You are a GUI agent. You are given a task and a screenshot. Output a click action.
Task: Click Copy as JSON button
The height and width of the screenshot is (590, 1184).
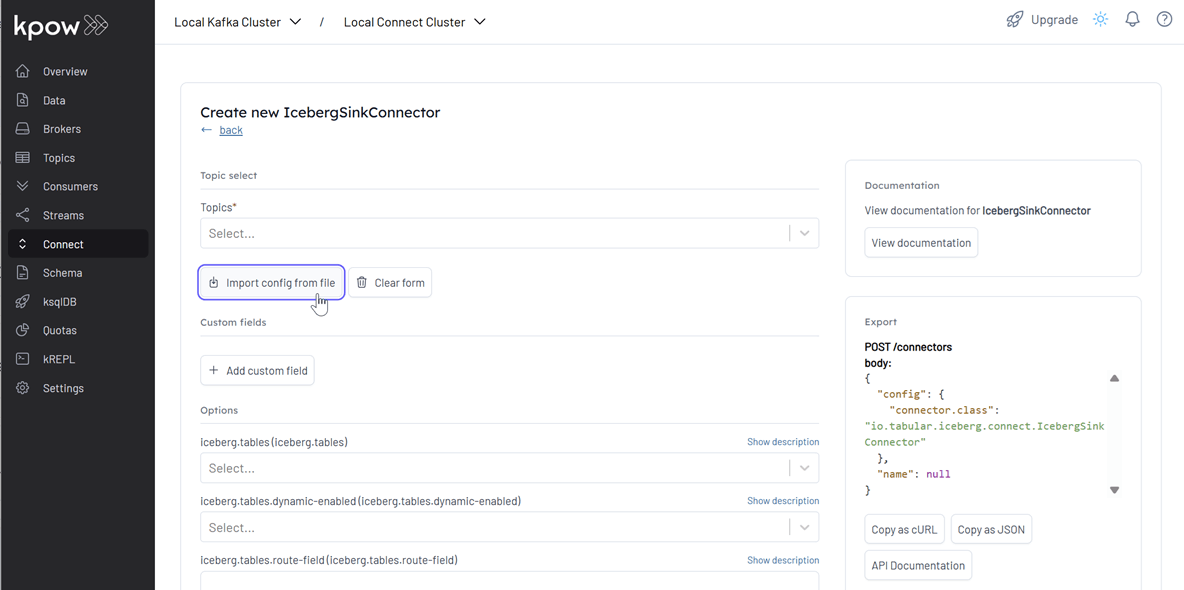[x=991, y=530]
